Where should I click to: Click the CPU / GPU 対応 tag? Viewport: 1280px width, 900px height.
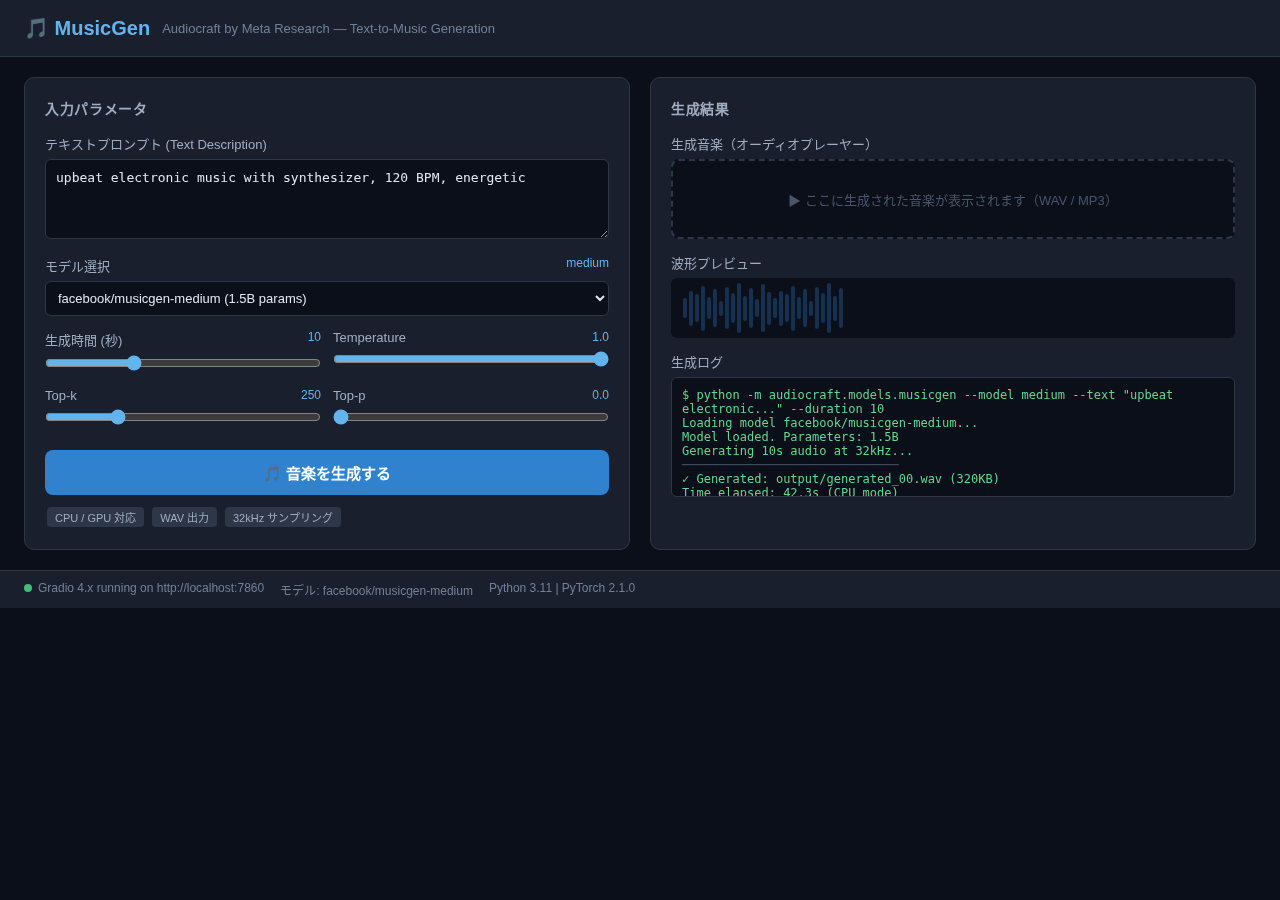tap(95, 517)
